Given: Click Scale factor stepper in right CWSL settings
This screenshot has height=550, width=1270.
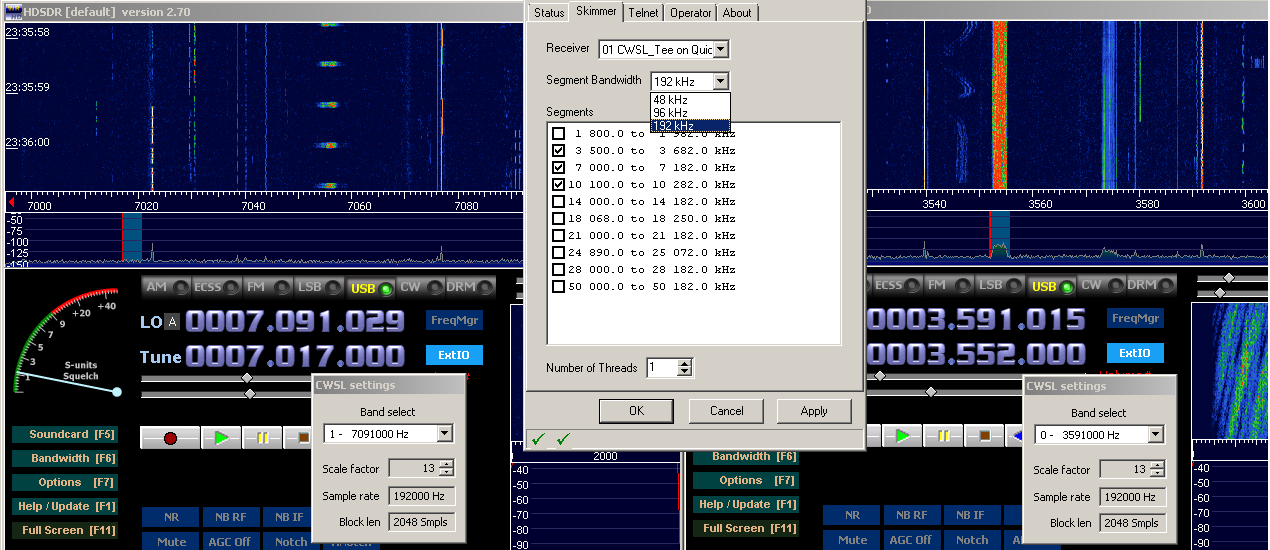Looking at the screenshot, I should (1157, 469).
